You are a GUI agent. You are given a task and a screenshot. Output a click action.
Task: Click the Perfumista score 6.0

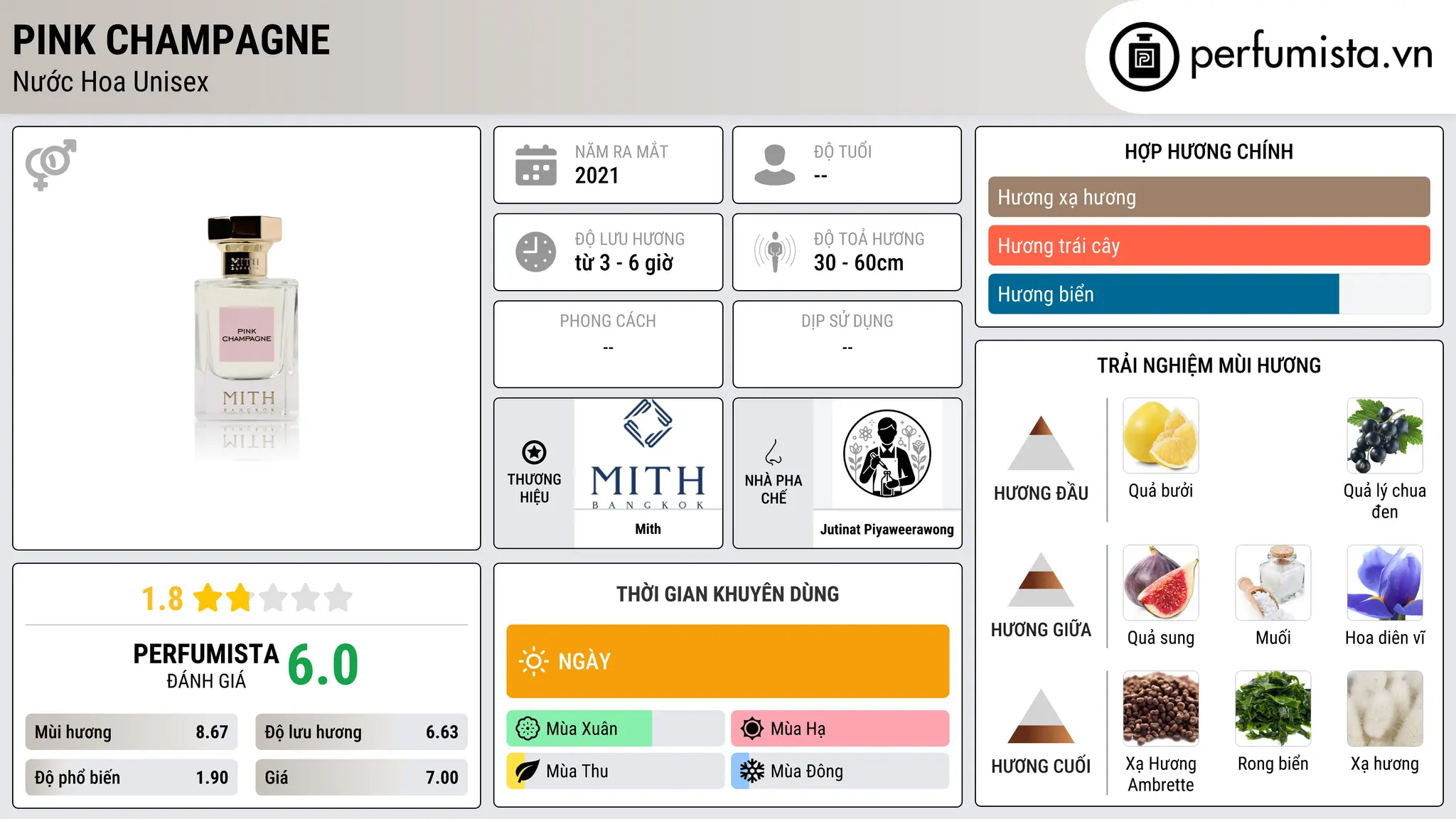(323, 665)
